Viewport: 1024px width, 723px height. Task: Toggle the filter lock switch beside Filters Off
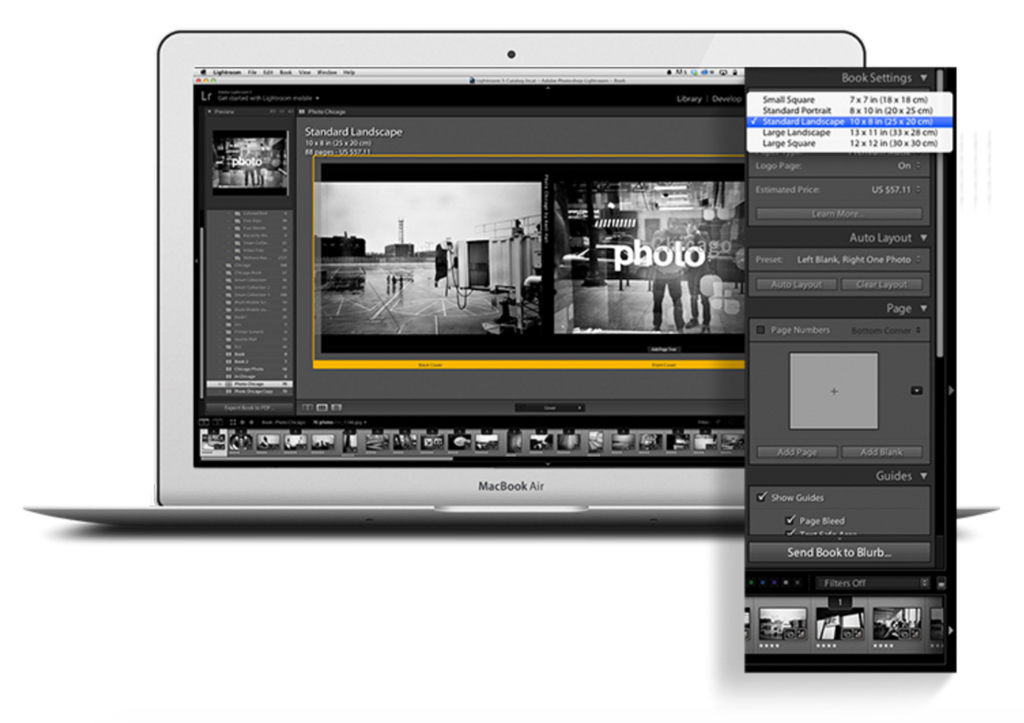941,583
